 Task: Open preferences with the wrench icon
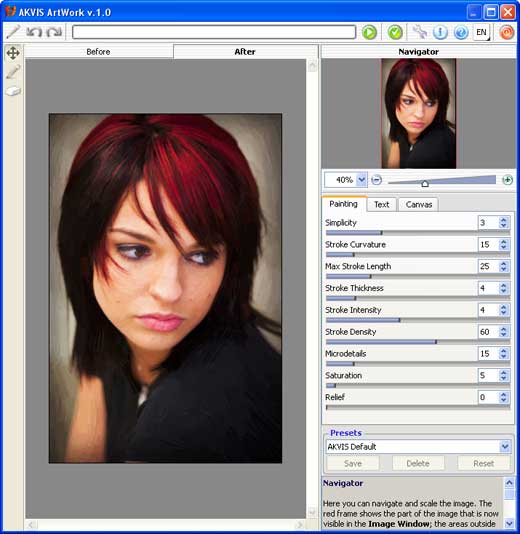click(419, 32)
